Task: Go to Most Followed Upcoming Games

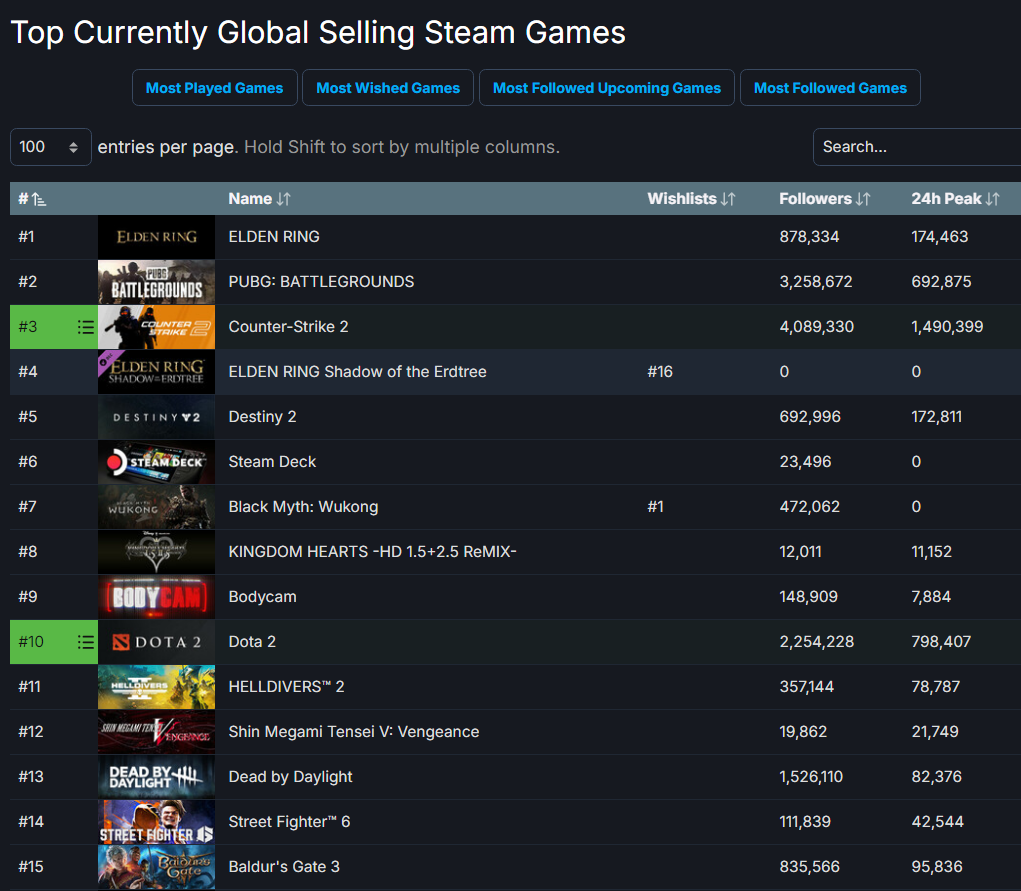Action: (607, 88)
